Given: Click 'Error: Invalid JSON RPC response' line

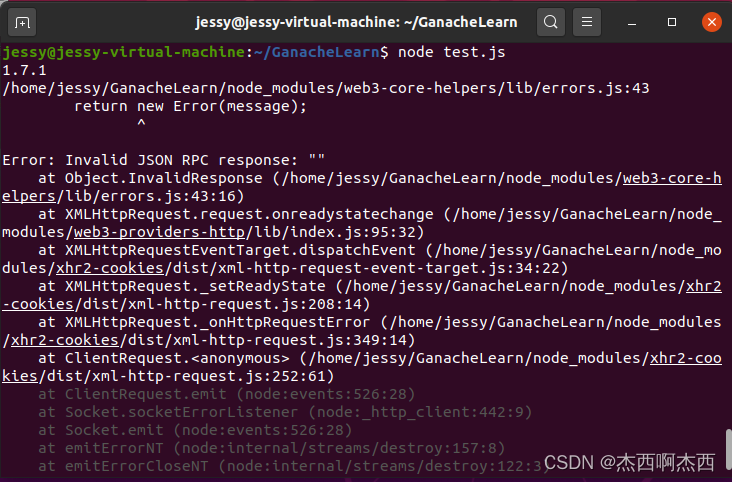Looking at the screenshot, I should 163,160.
